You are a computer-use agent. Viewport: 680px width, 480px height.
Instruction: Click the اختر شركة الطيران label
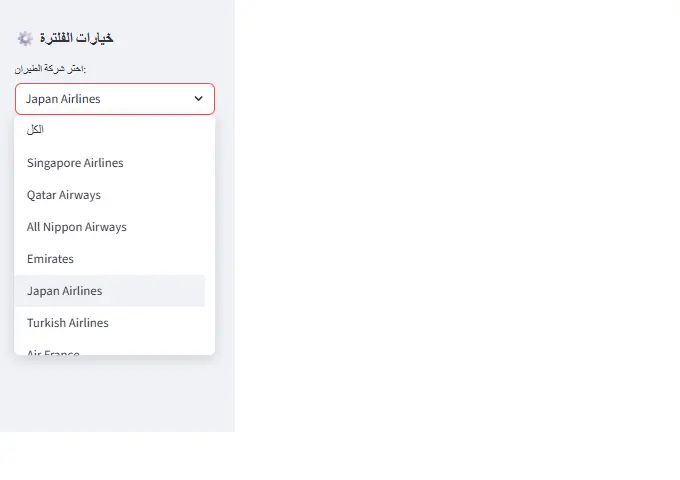[50, 69]
